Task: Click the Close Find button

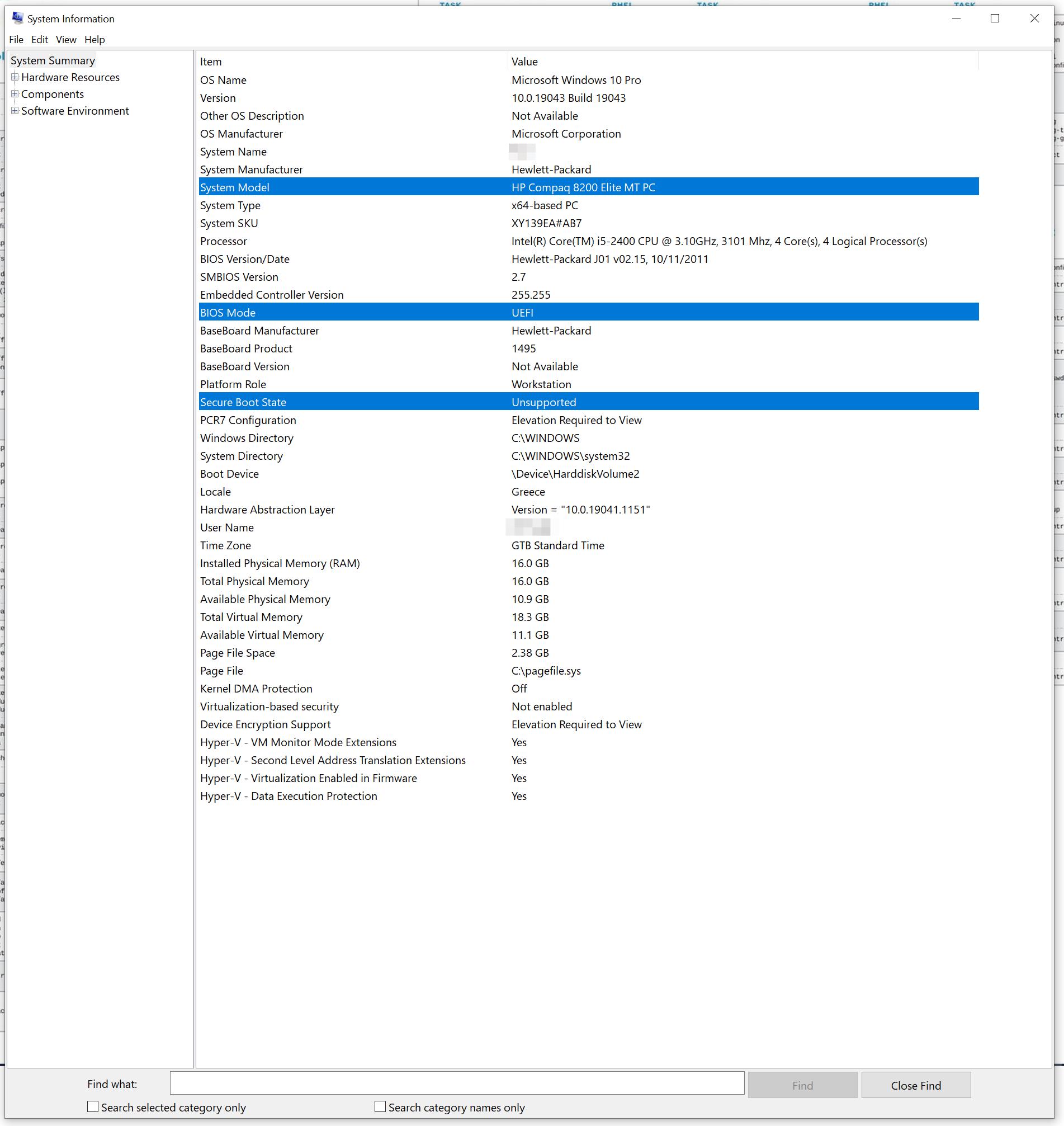Action: coord(915,1084)
